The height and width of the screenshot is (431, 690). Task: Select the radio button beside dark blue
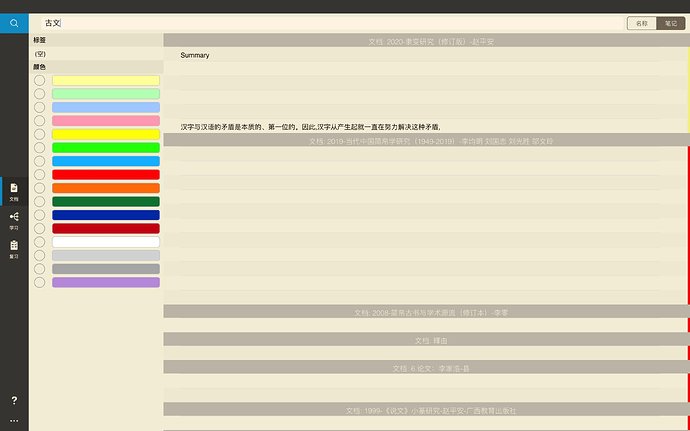[x=40, y=215]
